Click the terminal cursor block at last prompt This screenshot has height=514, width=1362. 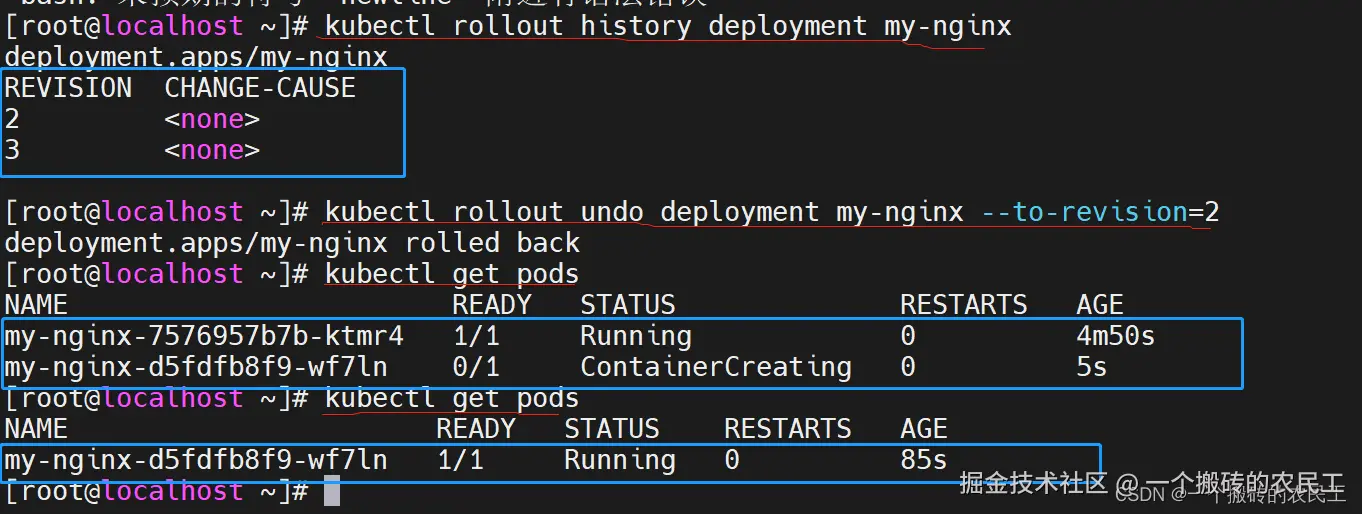[332, 491]
